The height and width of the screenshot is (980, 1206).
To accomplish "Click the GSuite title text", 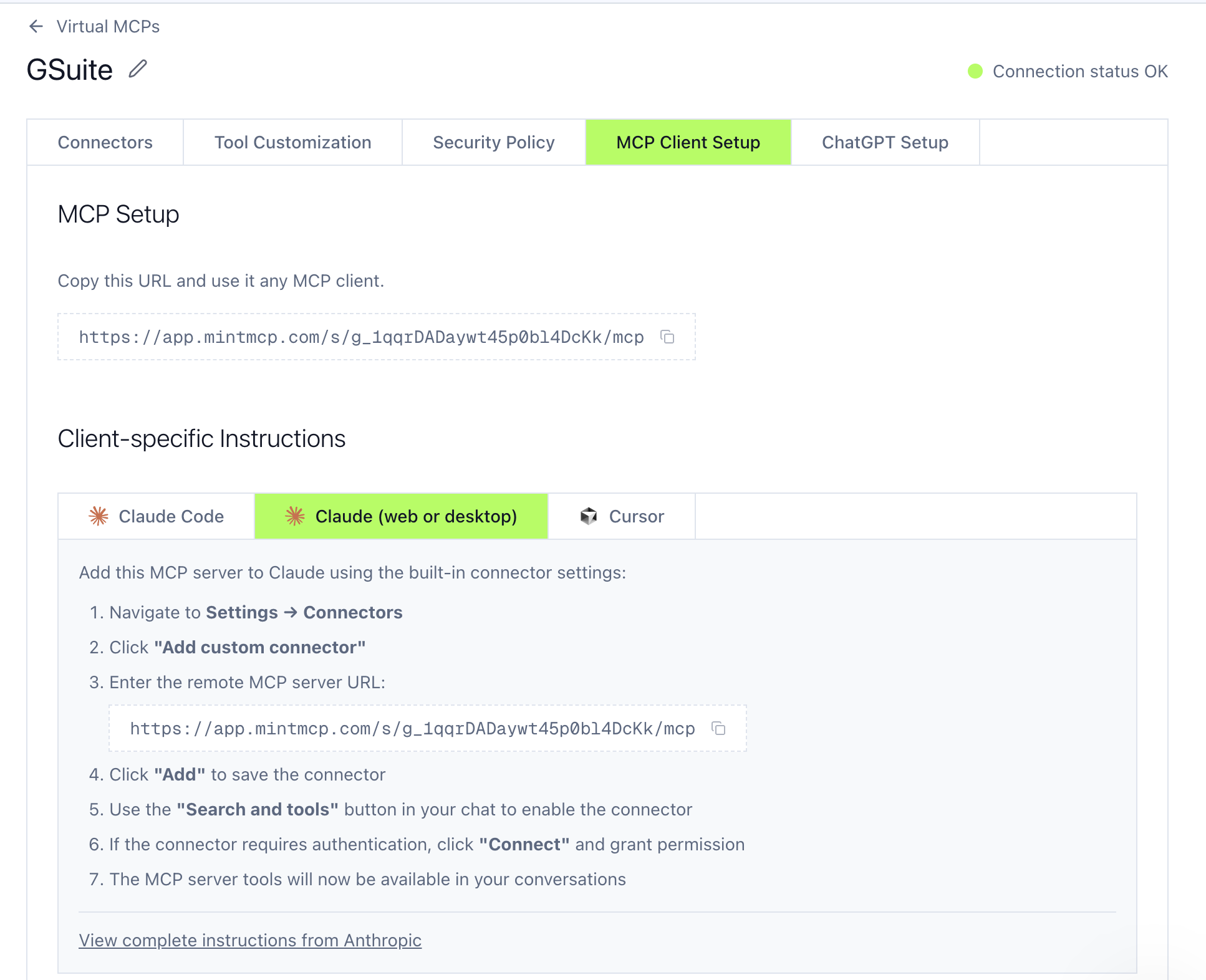I will (x=70, y=70).
